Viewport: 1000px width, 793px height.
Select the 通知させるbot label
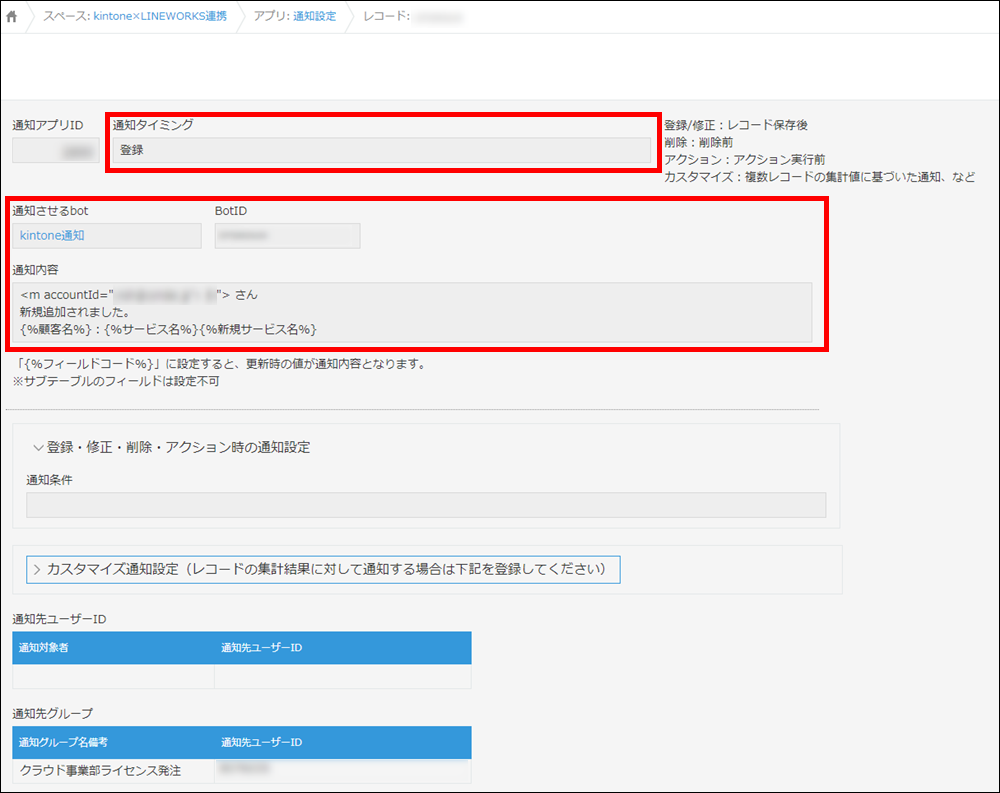pos(50,211)
